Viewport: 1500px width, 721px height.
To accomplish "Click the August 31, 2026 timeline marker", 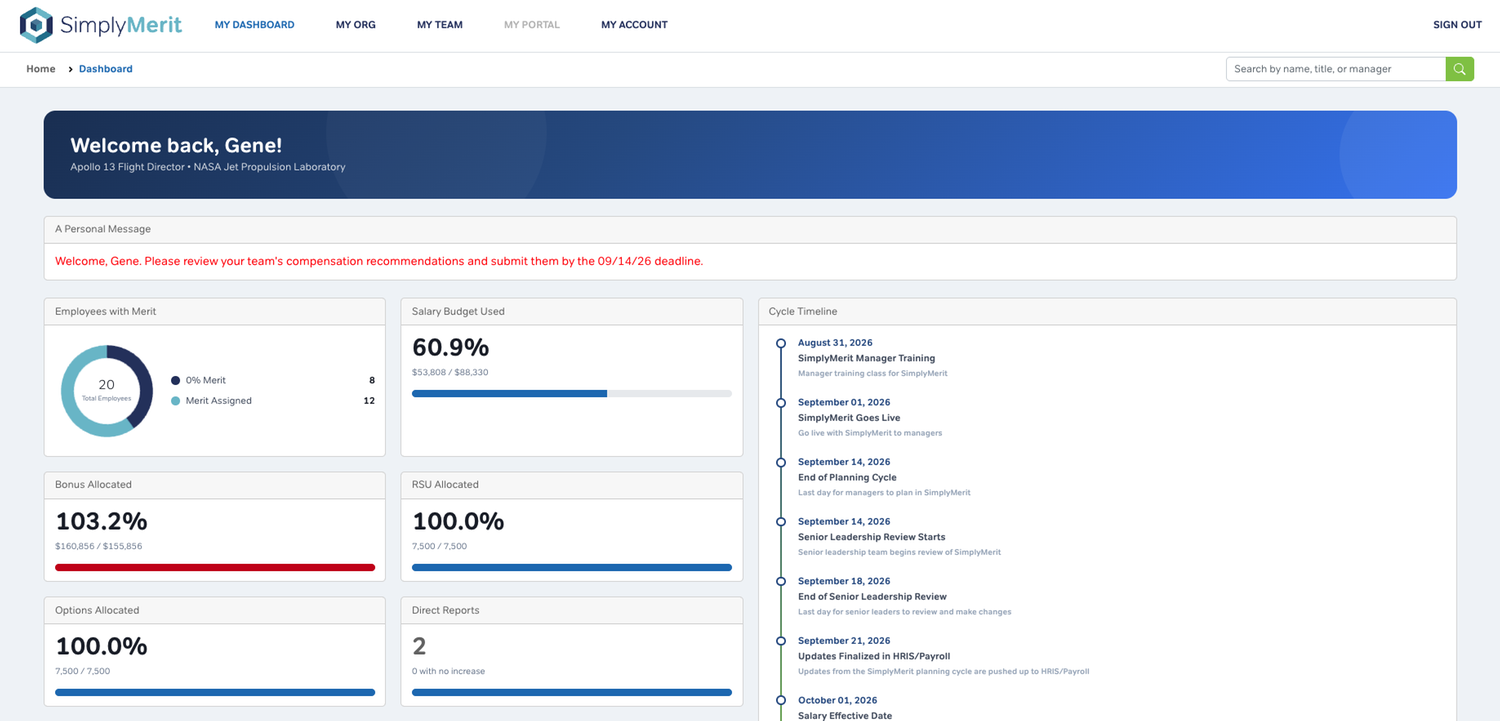I will point(781,343).
